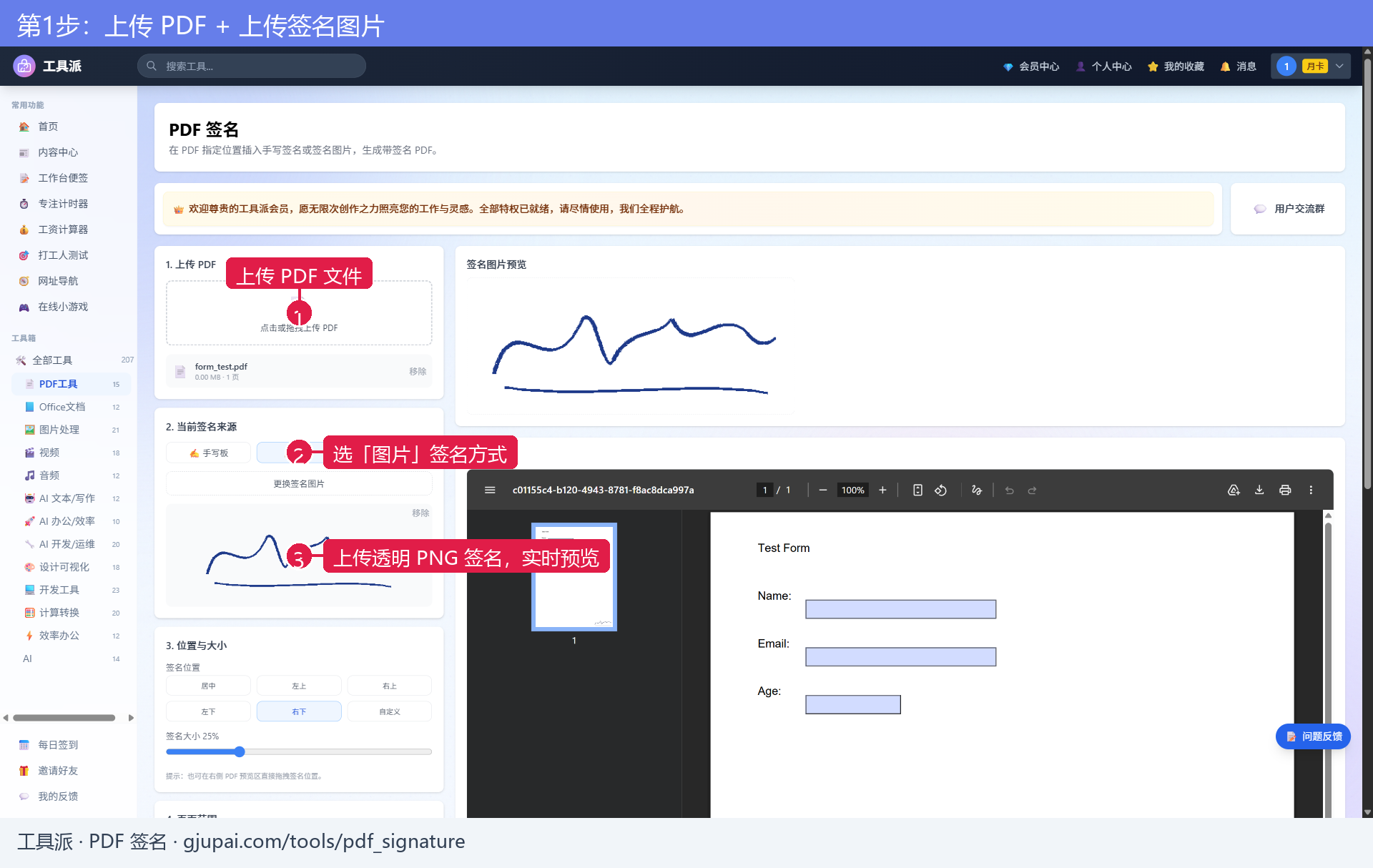Select 效率办公 category
This screenshot has width=1373, height=868.
coord(72,636)
